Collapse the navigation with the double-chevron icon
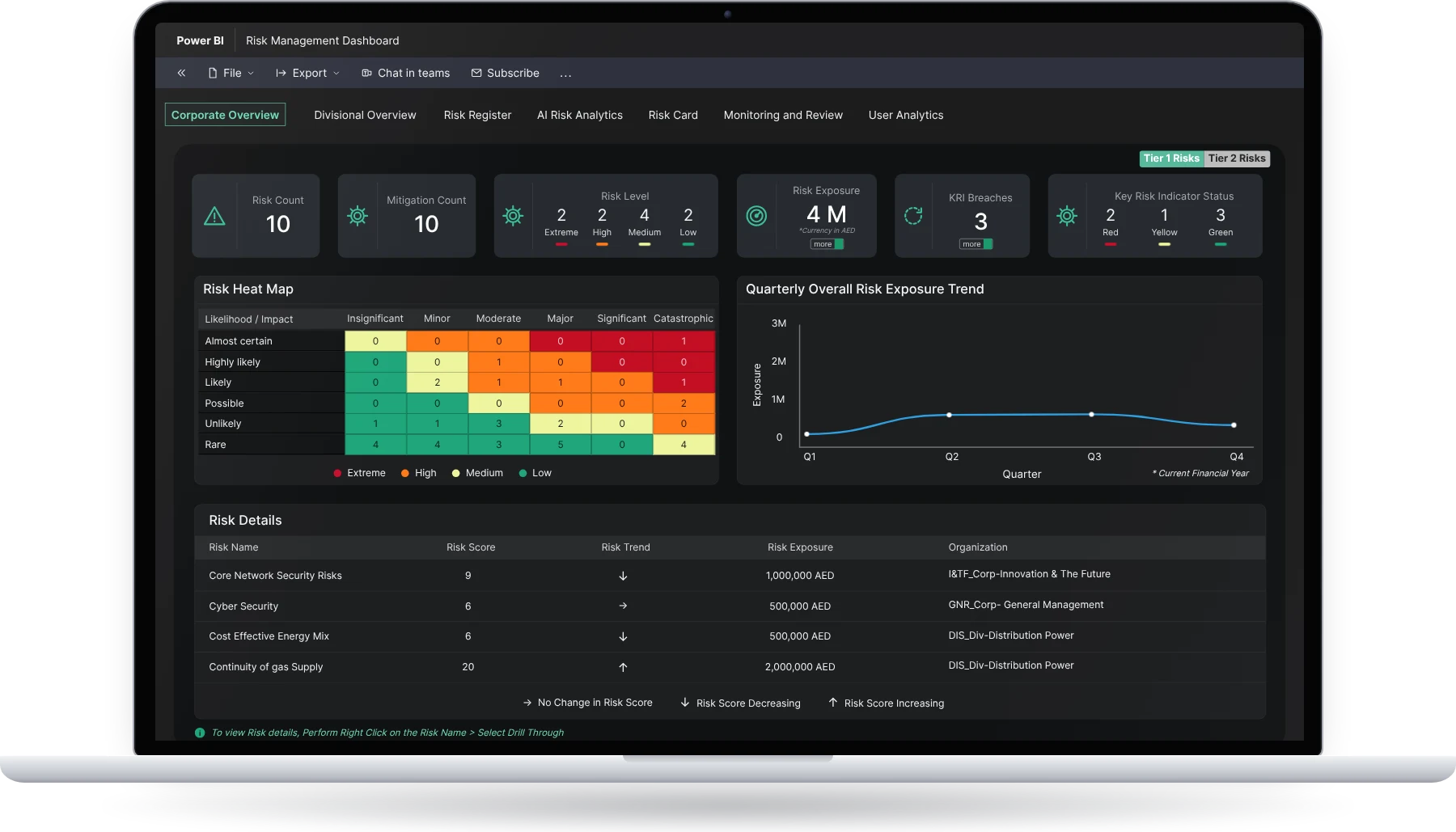 (181, 73)
